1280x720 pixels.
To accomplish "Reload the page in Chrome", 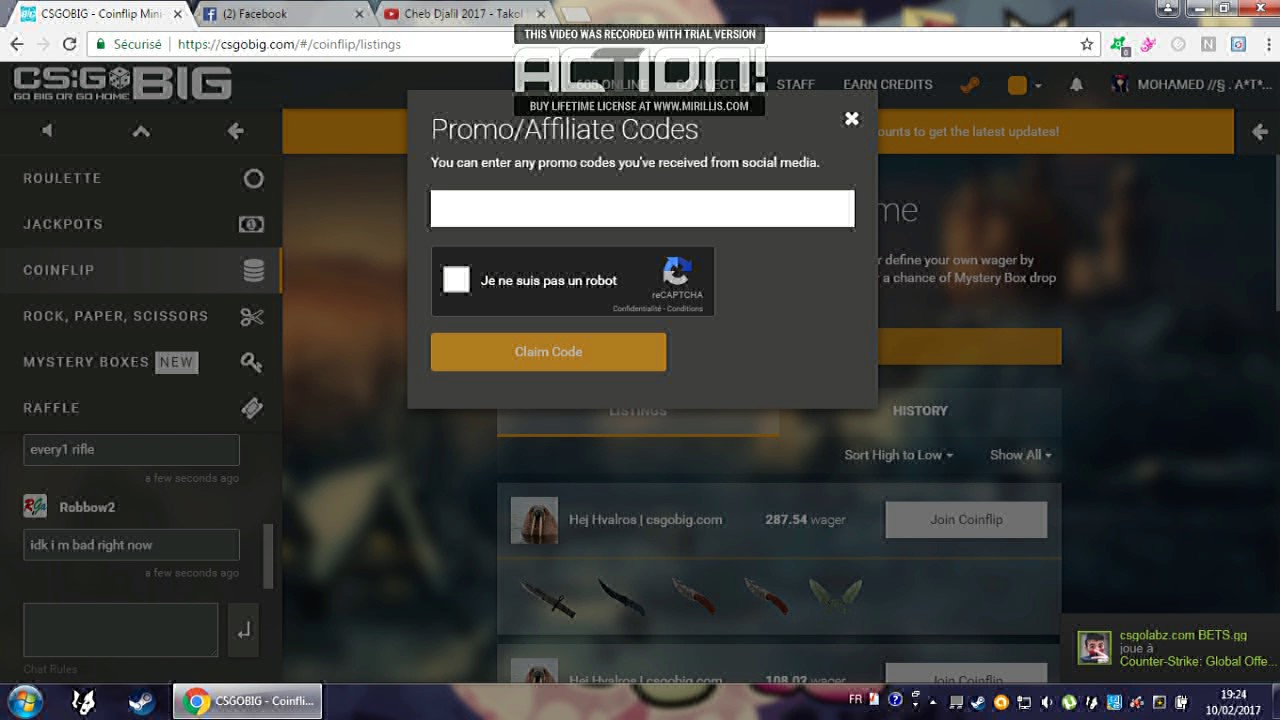I will (x=69, y=44).
